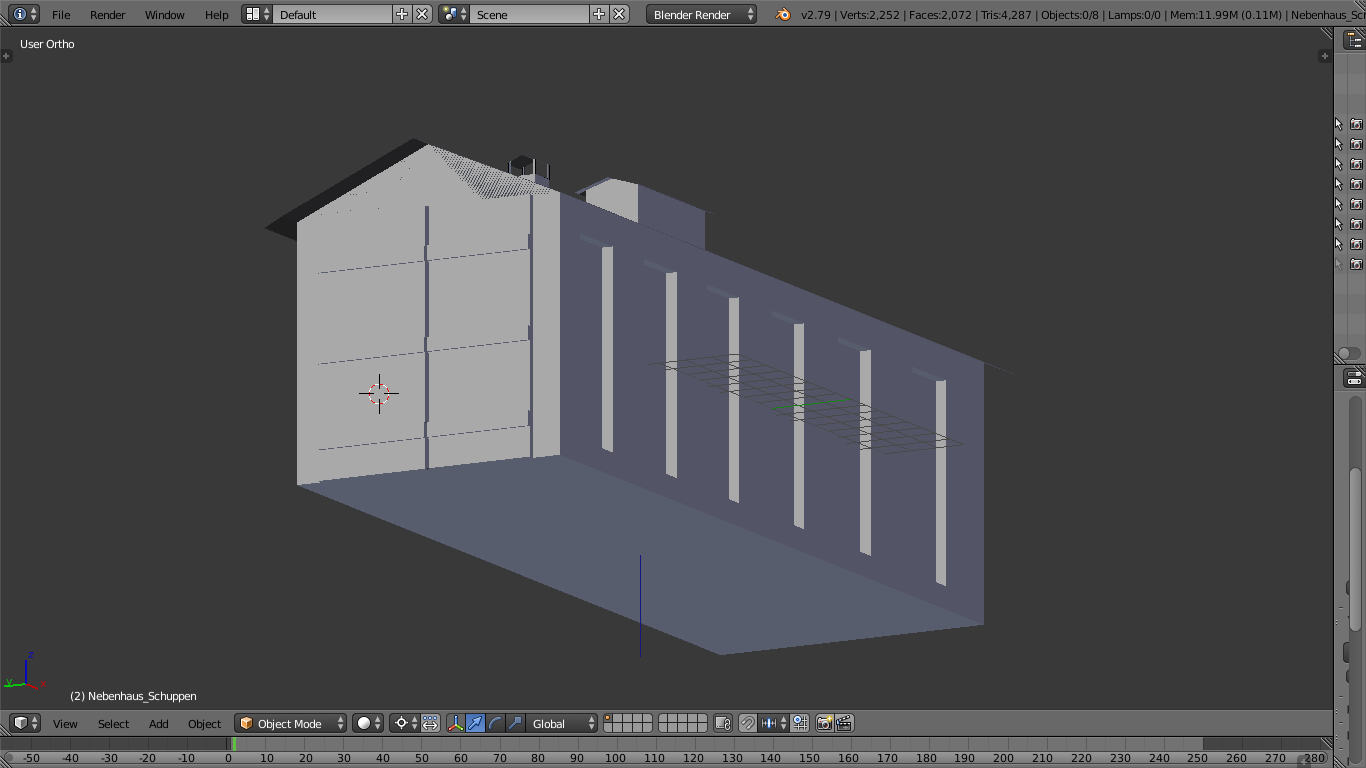Toggle the 3D manipulator widget icon
The image size is (1366, 768).
pyautogui.click(x=456, y=723)
